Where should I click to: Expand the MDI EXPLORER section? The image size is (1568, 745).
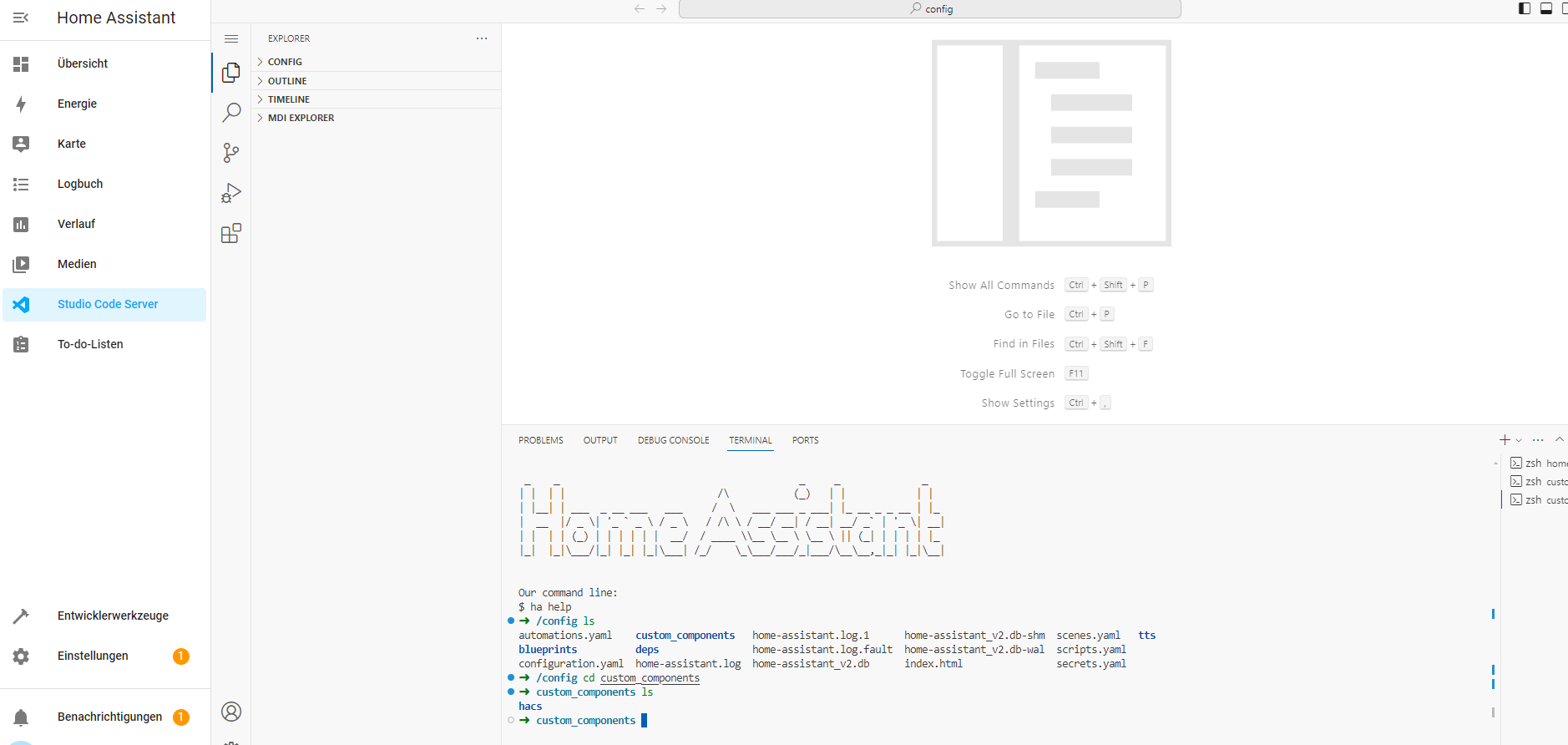[377, 118]
